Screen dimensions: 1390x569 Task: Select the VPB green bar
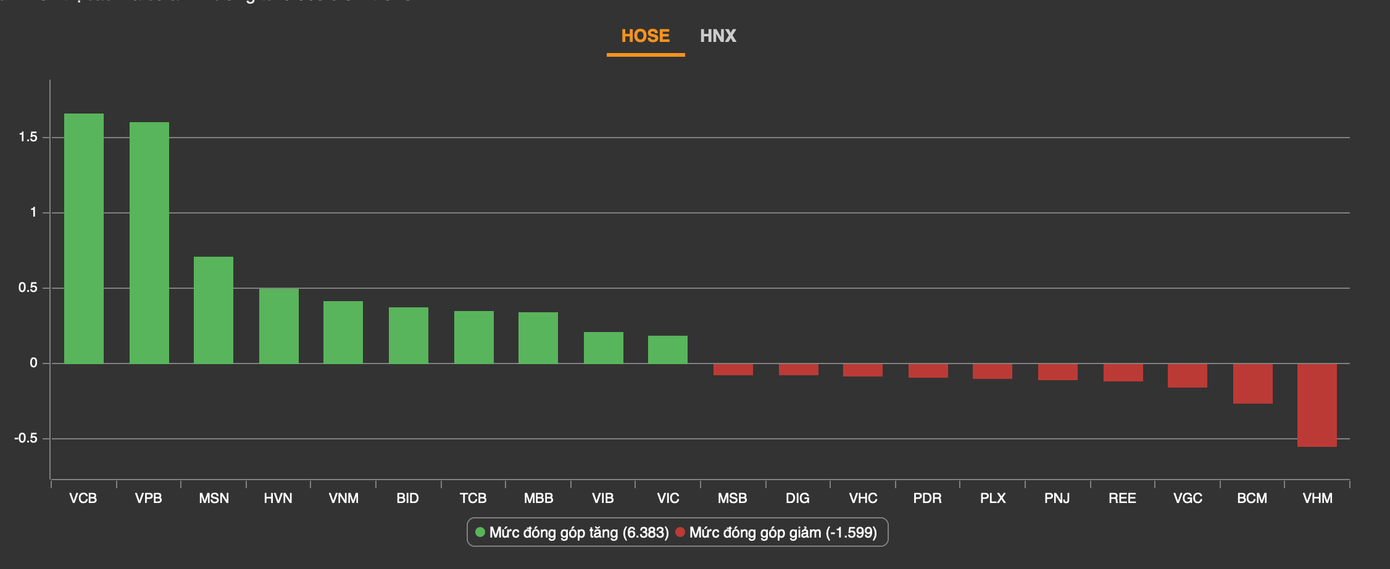pos(149,243)
